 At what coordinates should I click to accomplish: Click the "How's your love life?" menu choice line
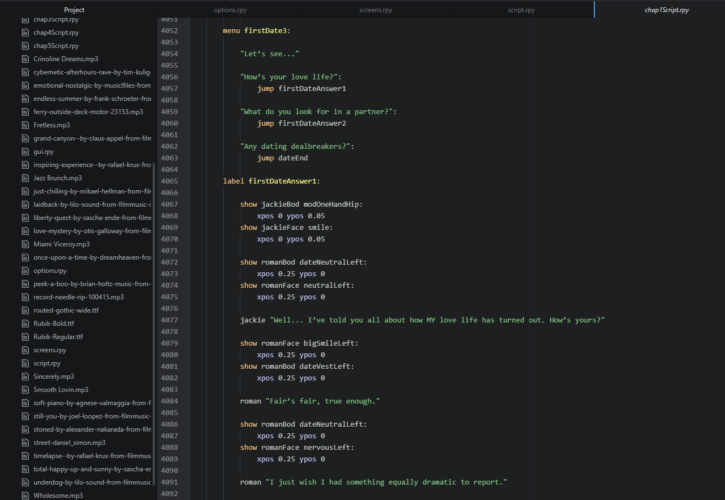pyautogui.click(x=290, y=77)
